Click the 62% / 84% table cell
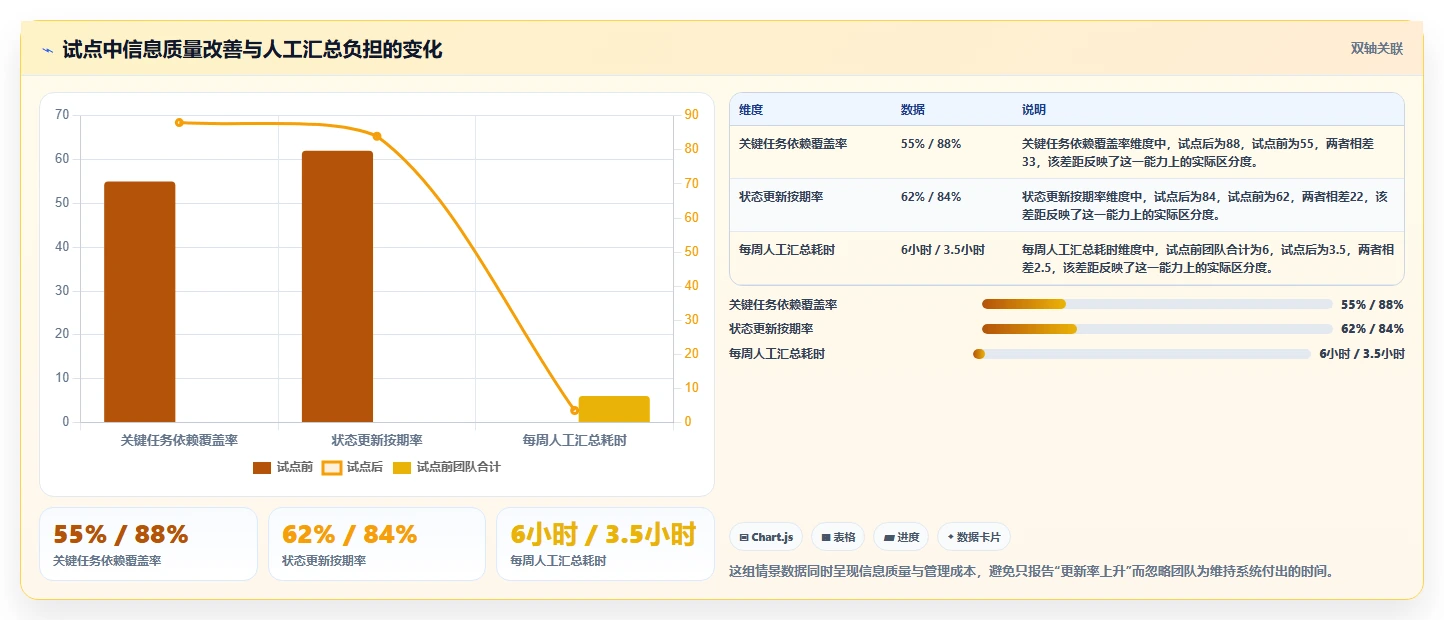Screen dimensions: 1444x620 point(931,197)
